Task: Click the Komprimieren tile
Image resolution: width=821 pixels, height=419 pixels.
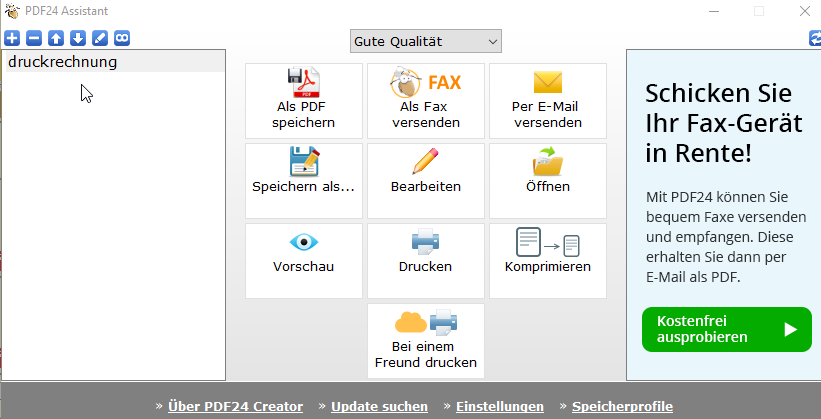Action: 548,261
